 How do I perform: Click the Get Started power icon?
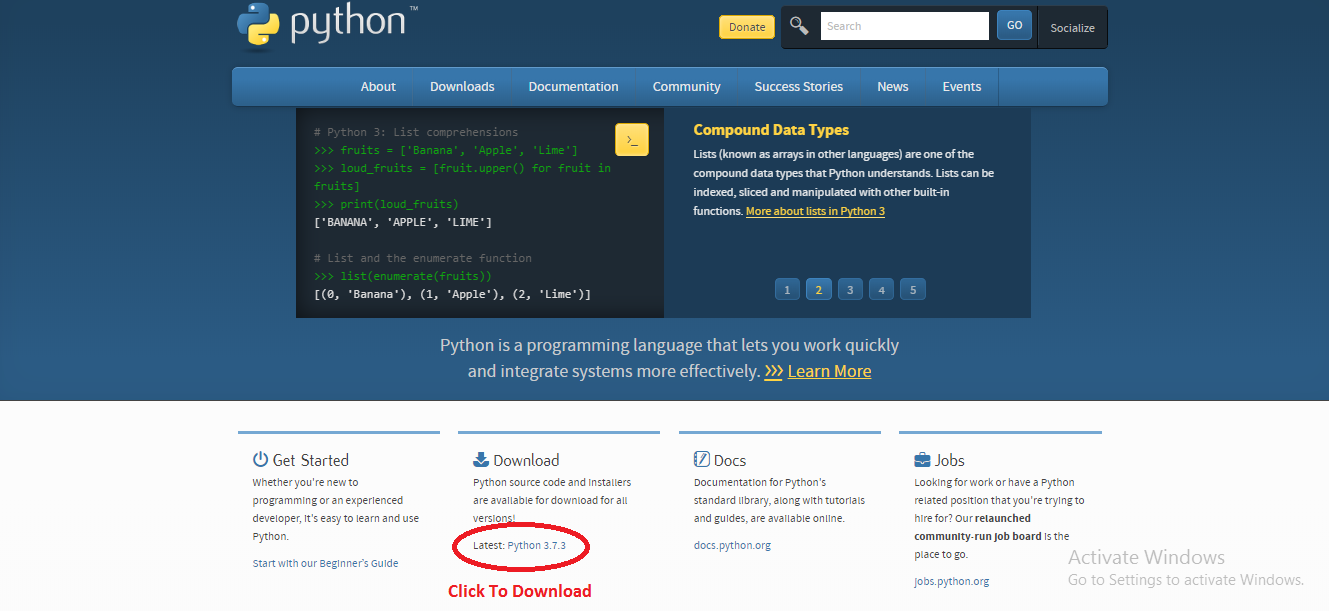pos(259,459)
